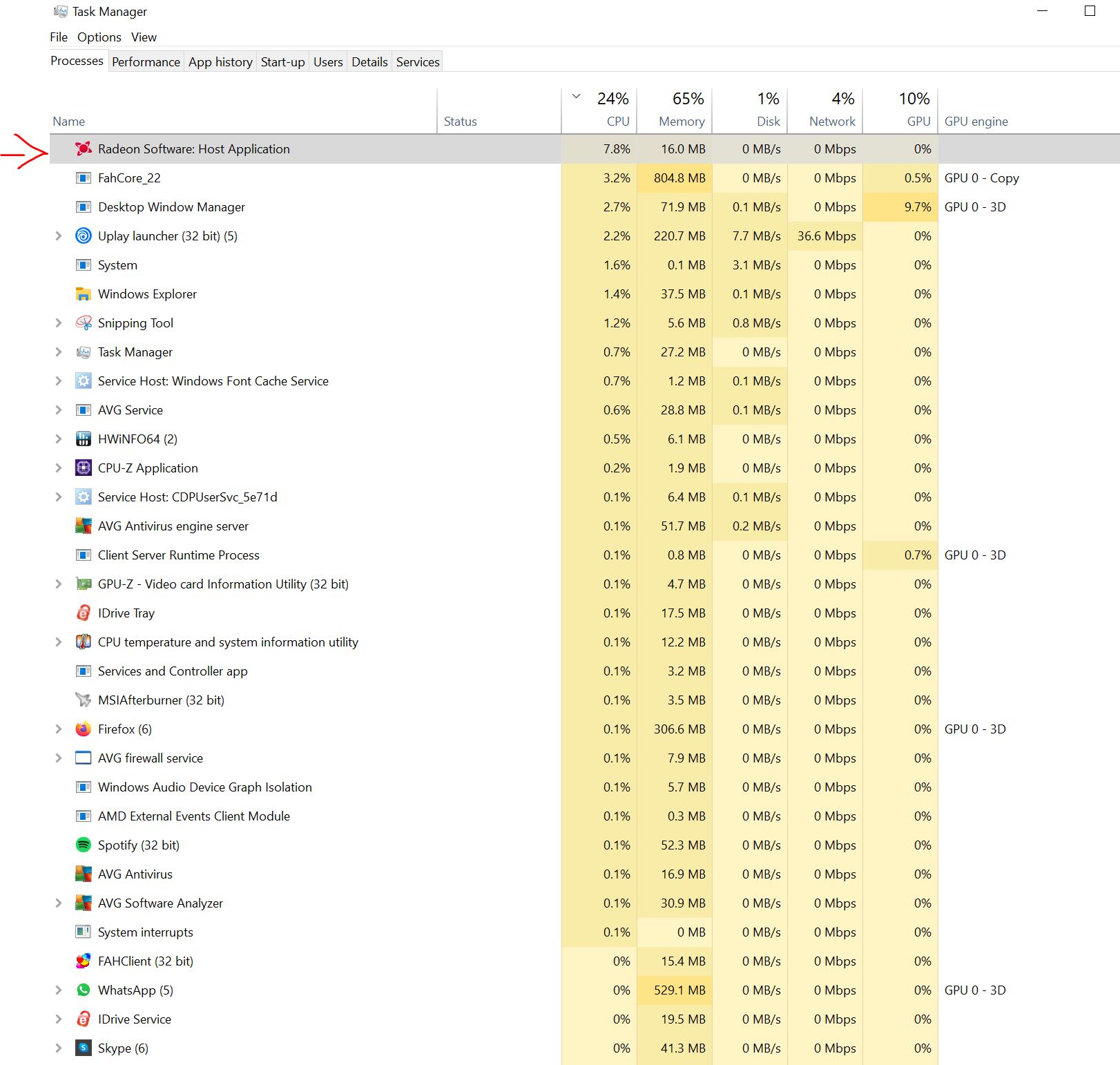Click the System interrupts icon
The height and width of the screenshot is (1065, 1120).
(x=84, y=932)
